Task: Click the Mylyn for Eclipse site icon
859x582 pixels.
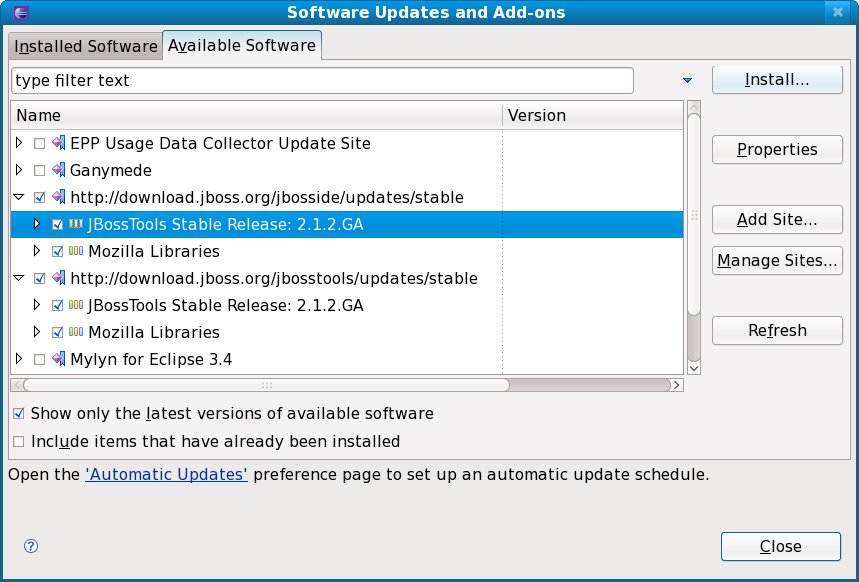Action: point(58,359)
